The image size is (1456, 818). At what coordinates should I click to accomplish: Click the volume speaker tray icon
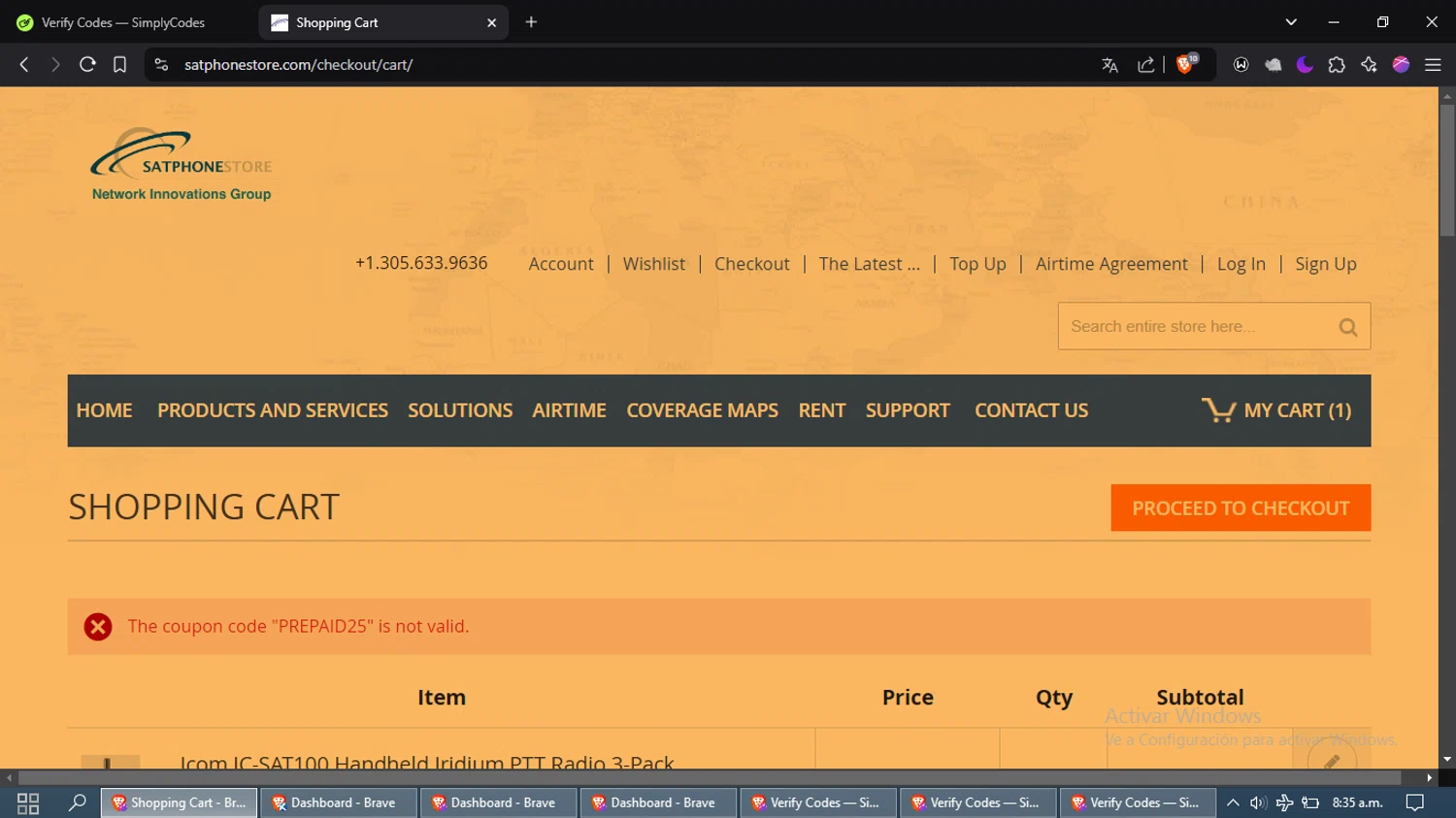coord(1258,802)
